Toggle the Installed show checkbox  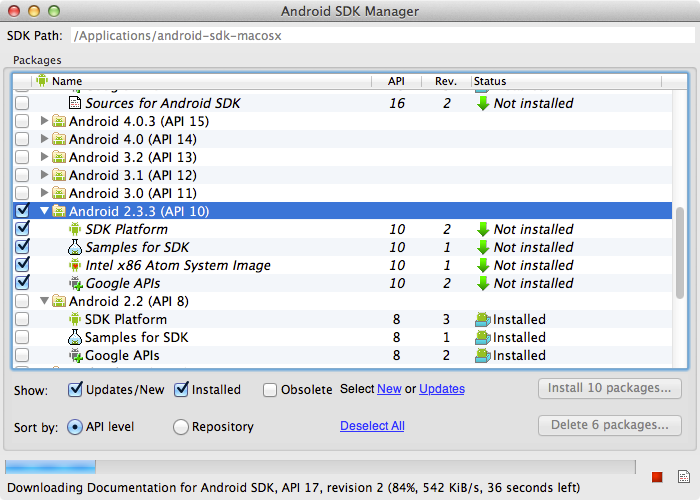[x=181, y=389]
